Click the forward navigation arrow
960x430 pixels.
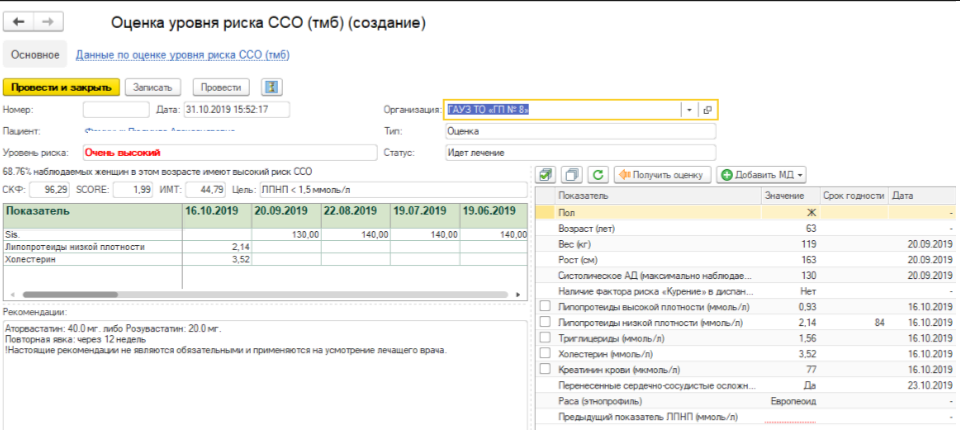(50, 21)
